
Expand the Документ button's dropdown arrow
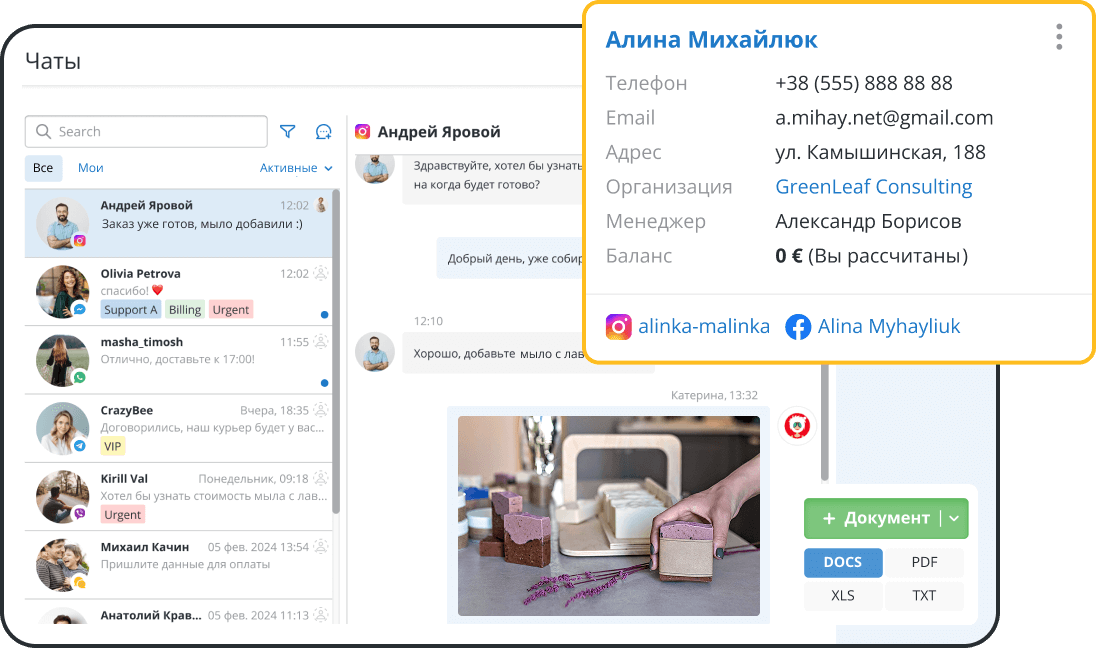click(955, 518)
